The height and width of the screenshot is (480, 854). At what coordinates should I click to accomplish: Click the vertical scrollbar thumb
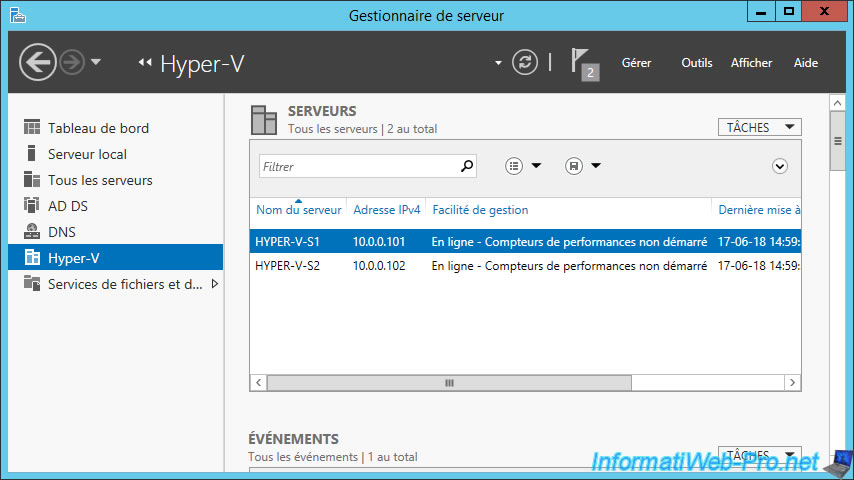pos(837,141)
